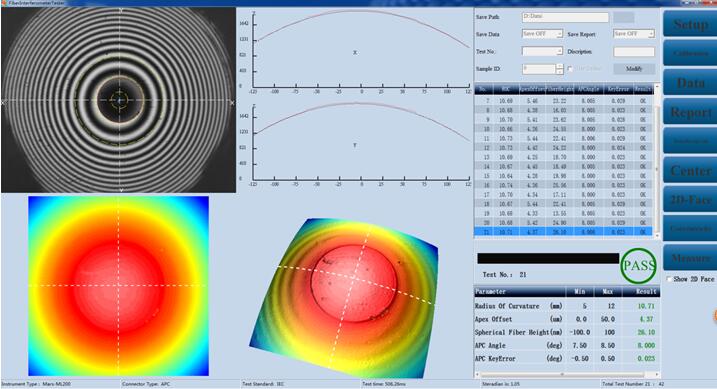
Task: Click the horizontal scrollbar under parameter table
Action: 567,374
